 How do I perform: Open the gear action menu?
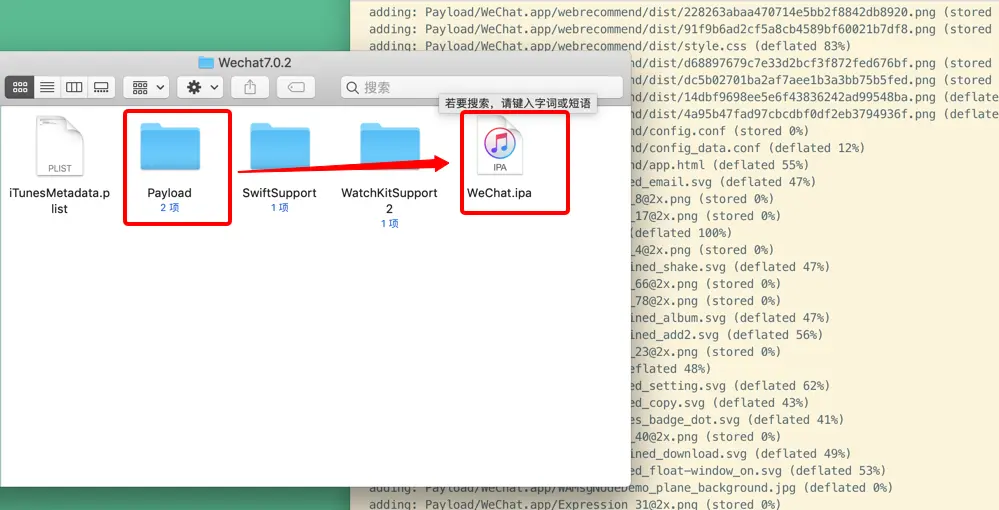tap(200, 87)
